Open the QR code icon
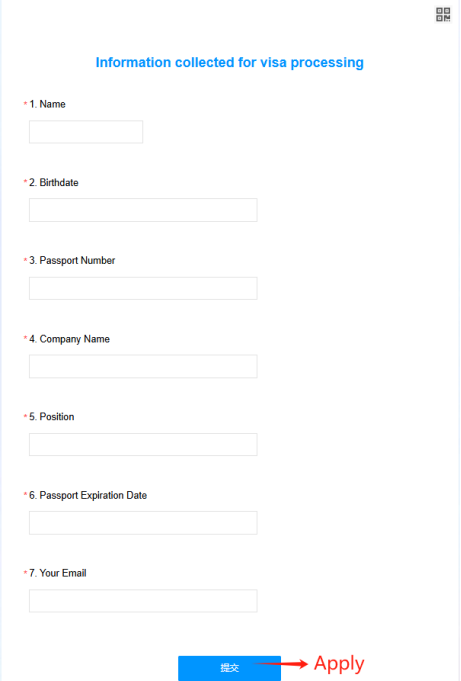This screenshot has height=681, width=461. 443,14
